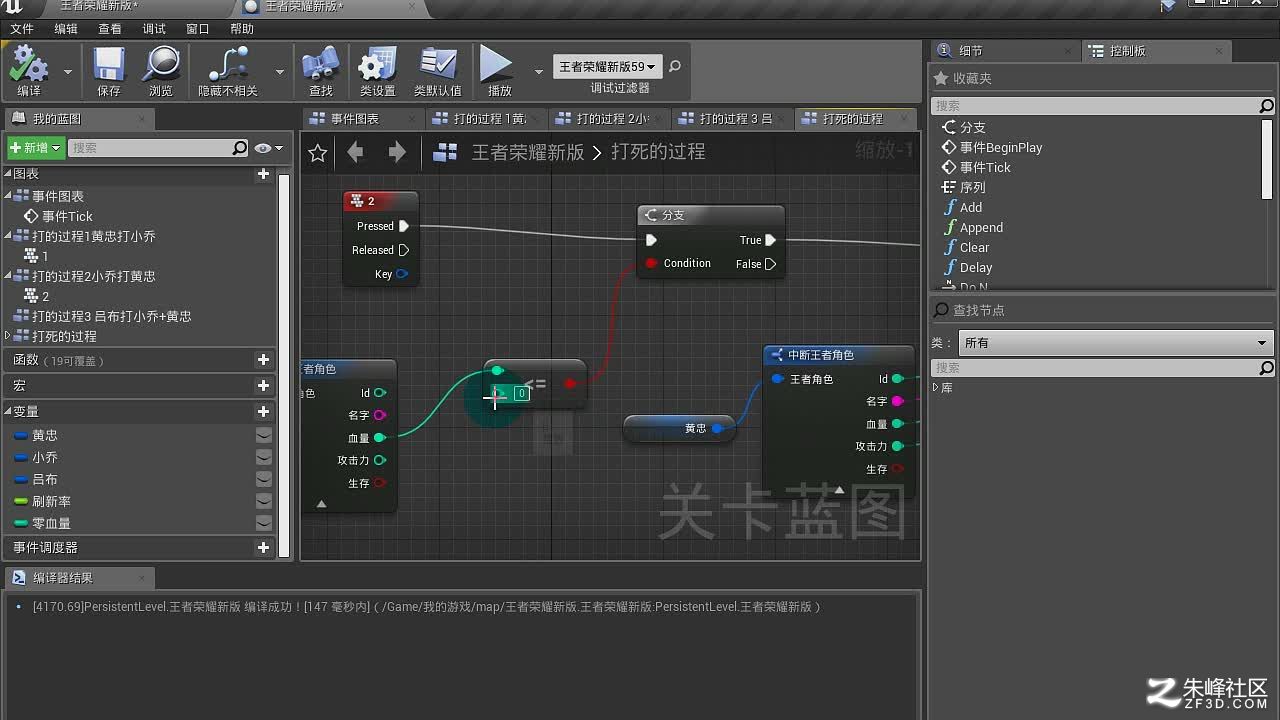Open play options dropdown arrow
The image size is (1280, 720).
click(x=539, y=72)
